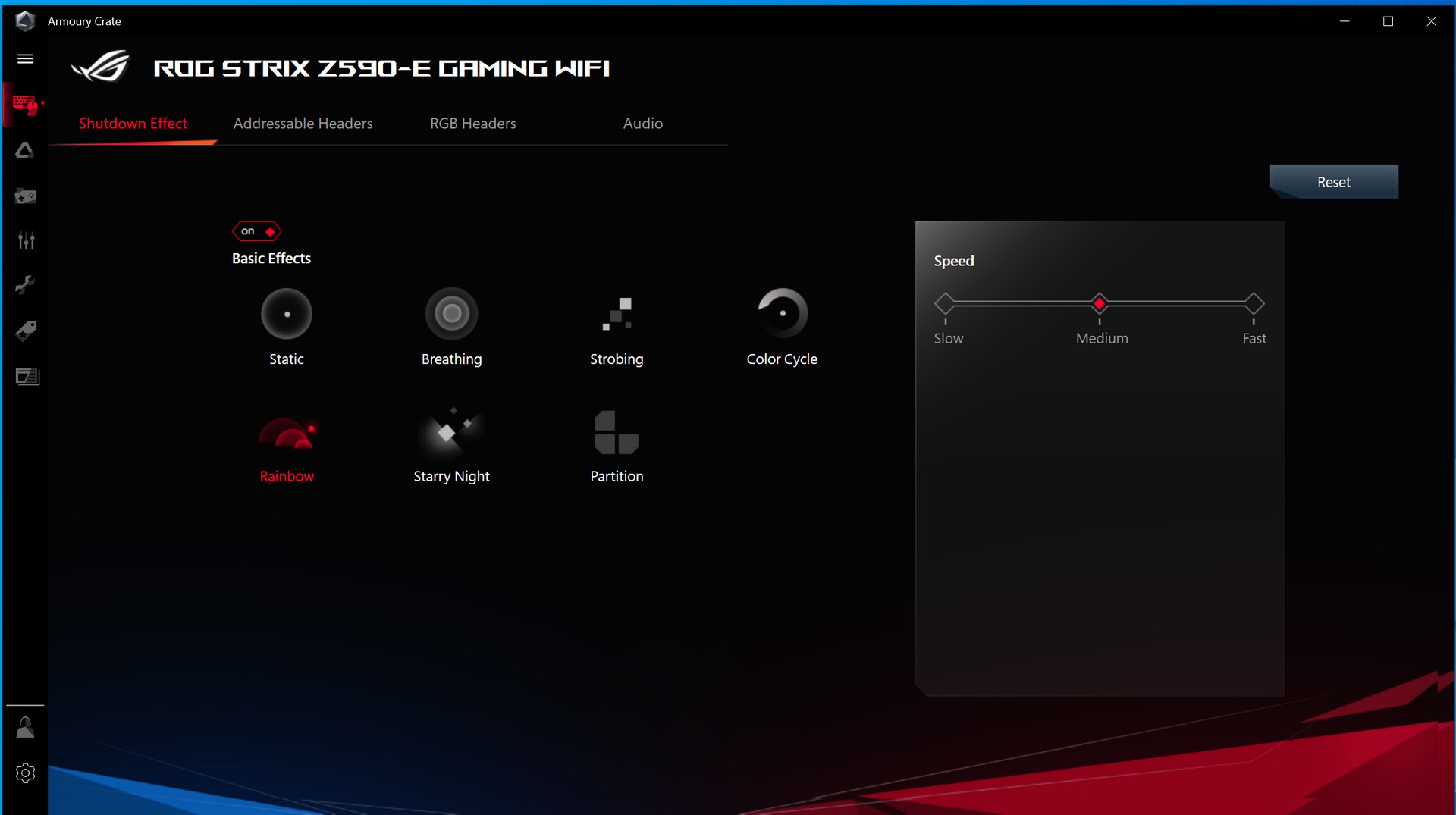Open Aura Sync from the triangle sidebar icon
Screen dimensions: 1456x815
click(25, 150)
